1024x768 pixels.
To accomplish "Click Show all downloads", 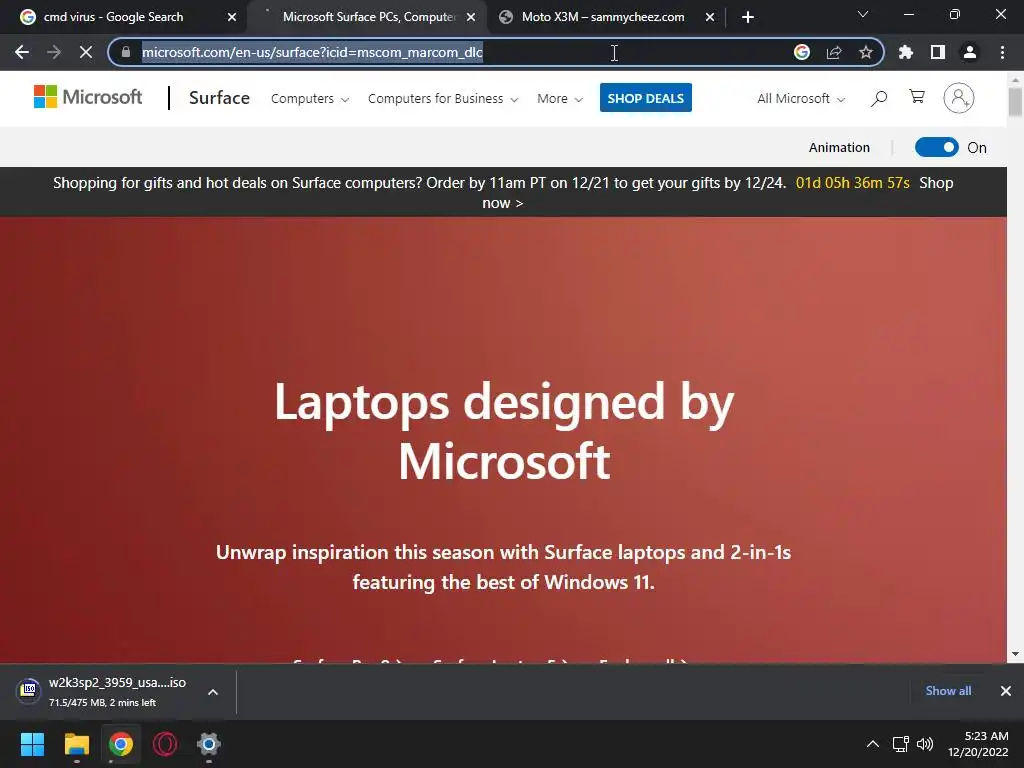I will point(948,691).
